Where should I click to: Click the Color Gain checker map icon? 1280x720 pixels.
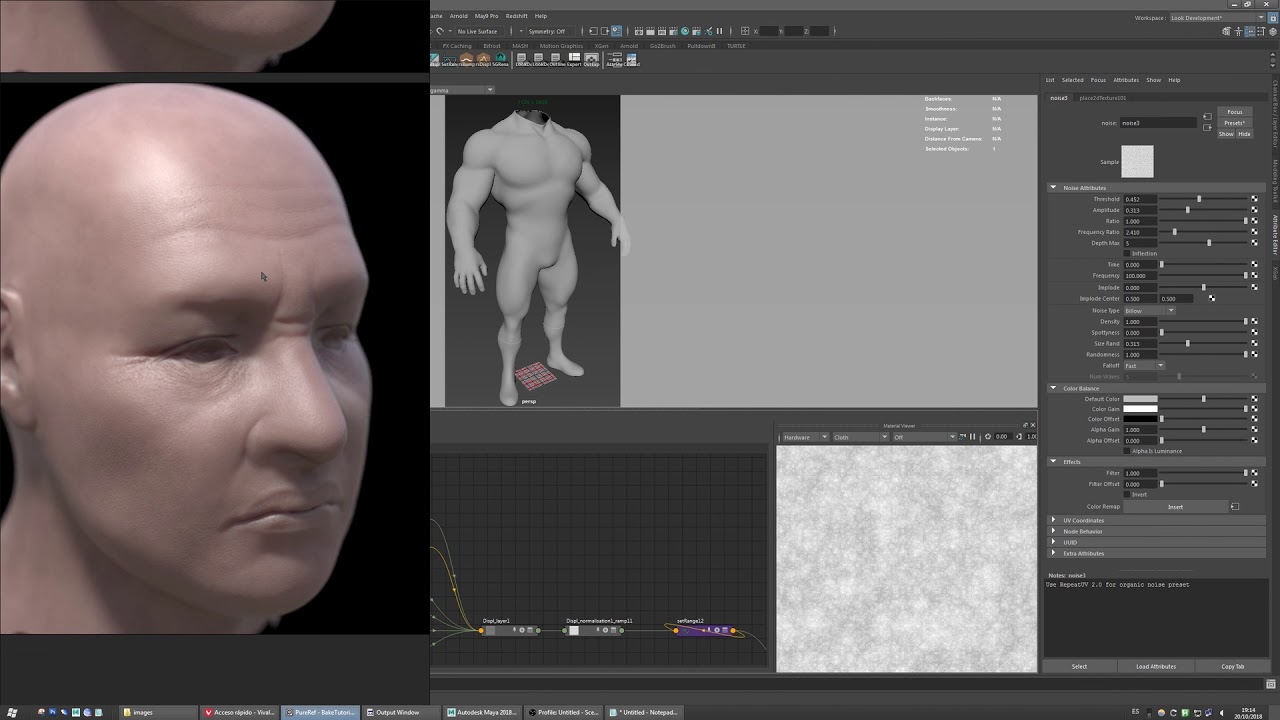[1254, 409]
